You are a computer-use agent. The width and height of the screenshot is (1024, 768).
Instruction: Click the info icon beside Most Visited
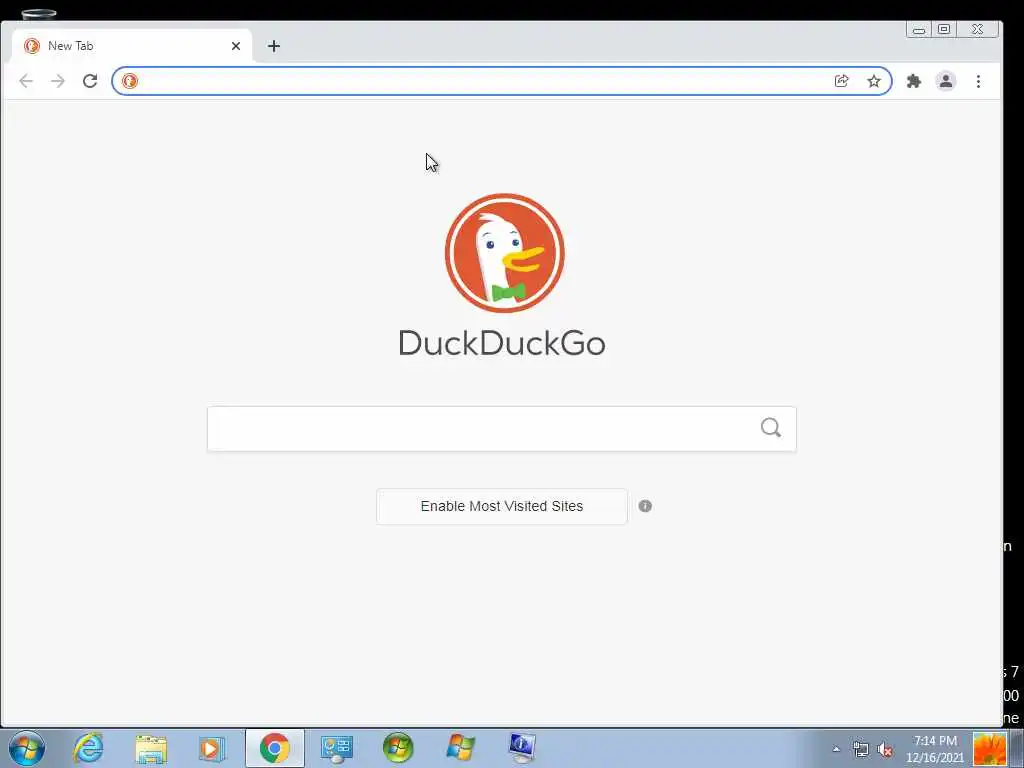point(645,506)
